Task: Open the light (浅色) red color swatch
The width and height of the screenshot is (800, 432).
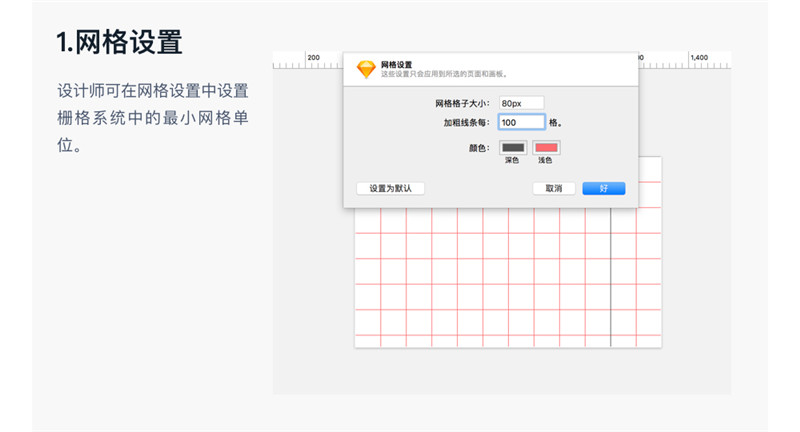Action: coord(546,148)
